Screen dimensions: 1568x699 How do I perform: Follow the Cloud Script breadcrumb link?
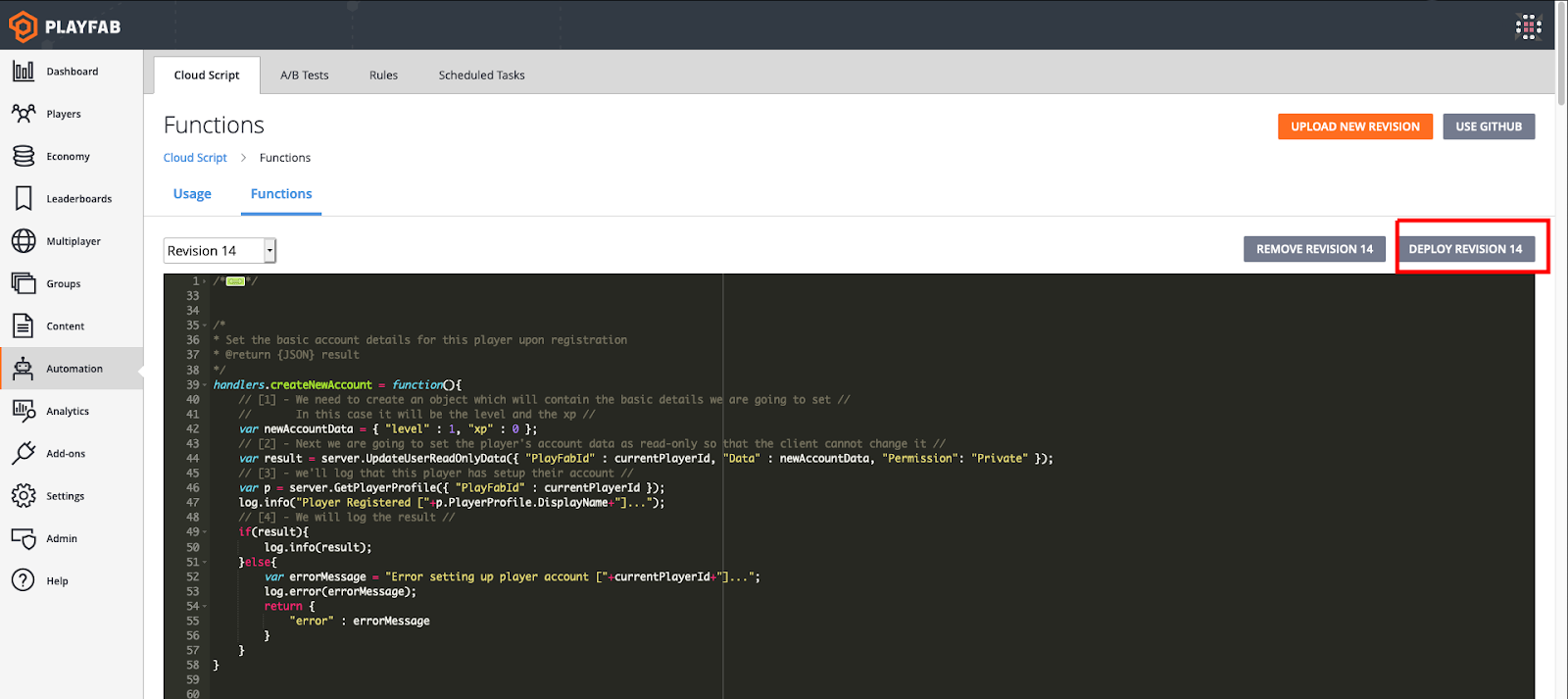tap(195, 158)
